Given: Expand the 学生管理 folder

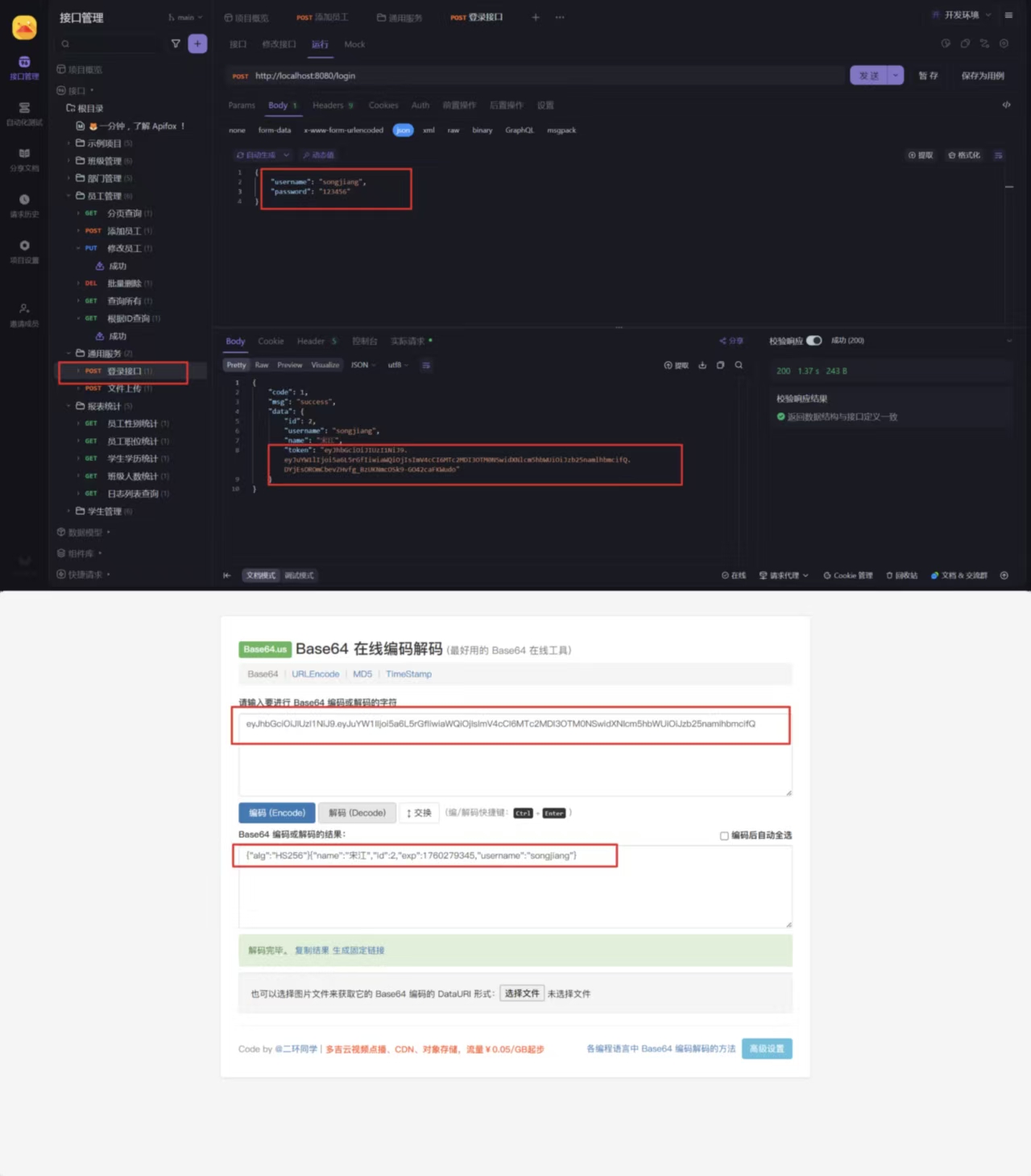Looking at the screenshot, I should coord(104,511).
